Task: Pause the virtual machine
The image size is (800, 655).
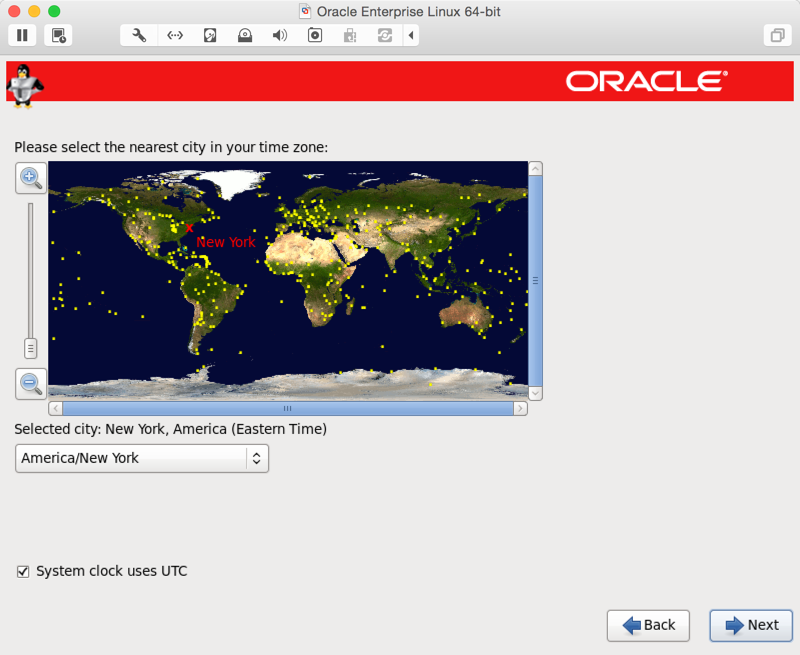Action: tap(22, 35)
